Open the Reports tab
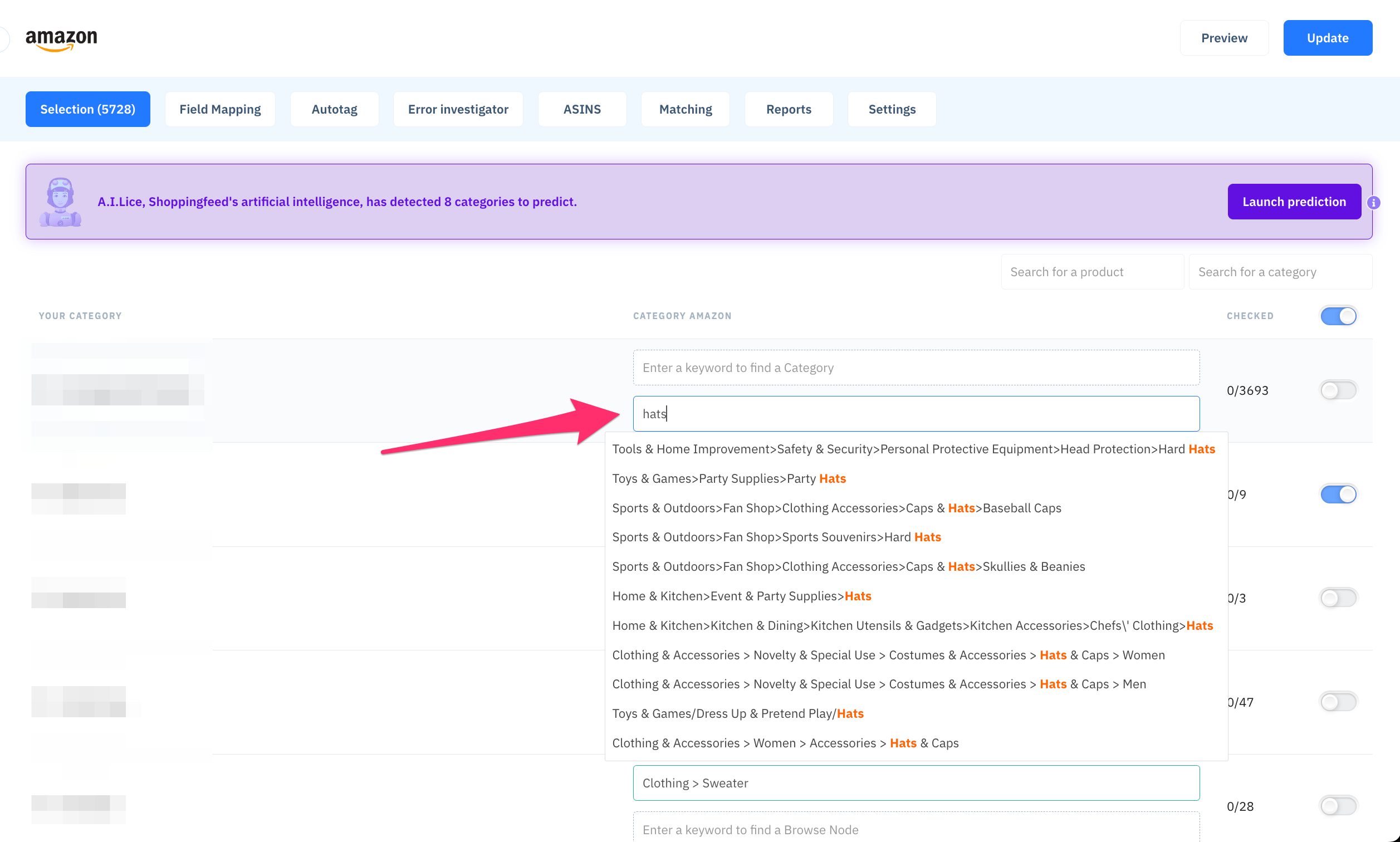Viewport: 1400px width, 842px height. [789, 109]
